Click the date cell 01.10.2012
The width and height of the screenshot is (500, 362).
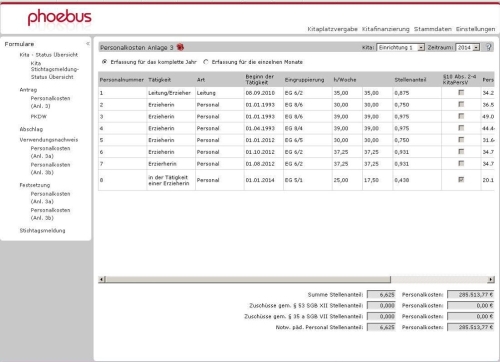pyautogui.click(x=264, y=152)
